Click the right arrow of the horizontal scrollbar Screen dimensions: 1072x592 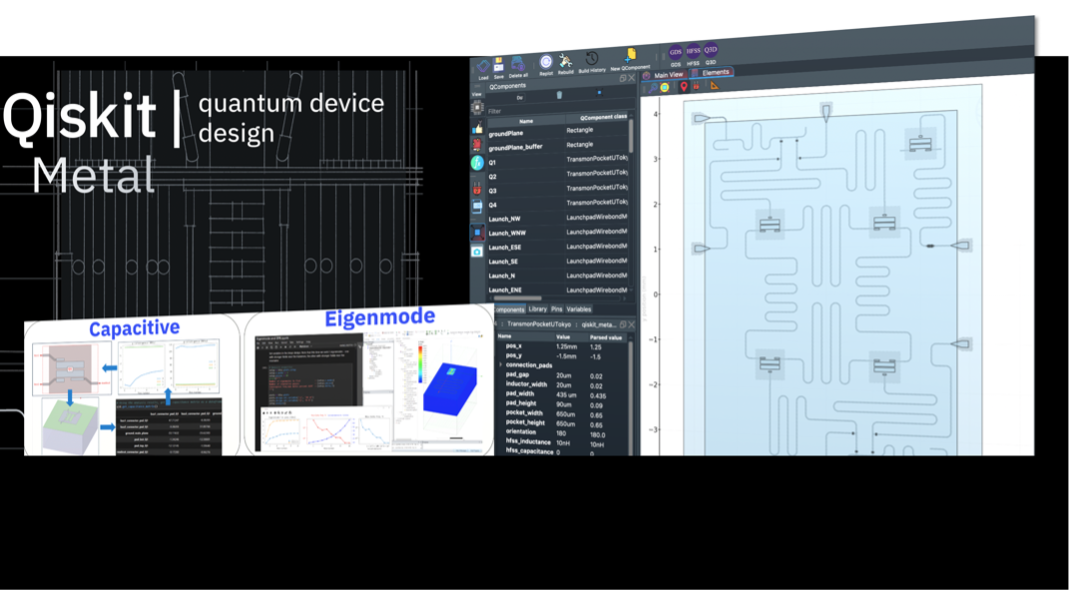click(624, 299)
